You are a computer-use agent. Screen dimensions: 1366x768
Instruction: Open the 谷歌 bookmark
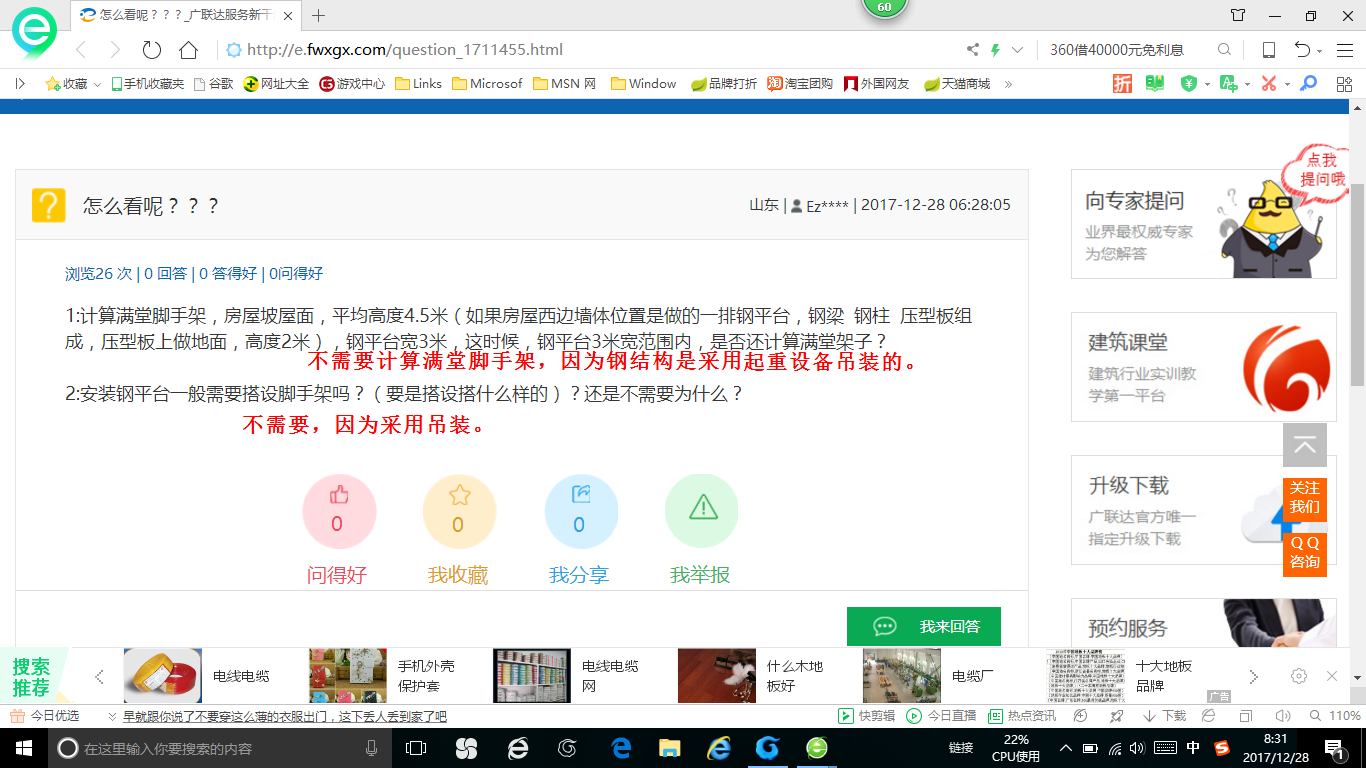213,84
